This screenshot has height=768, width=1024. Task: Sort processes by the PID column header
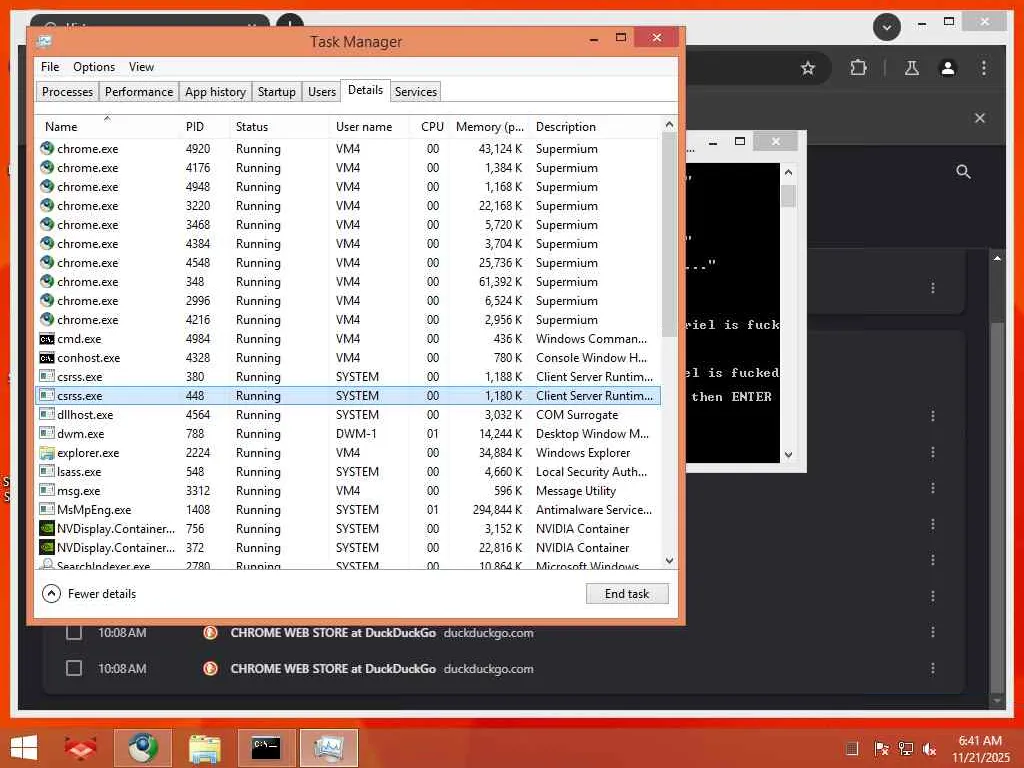(195, 127)
